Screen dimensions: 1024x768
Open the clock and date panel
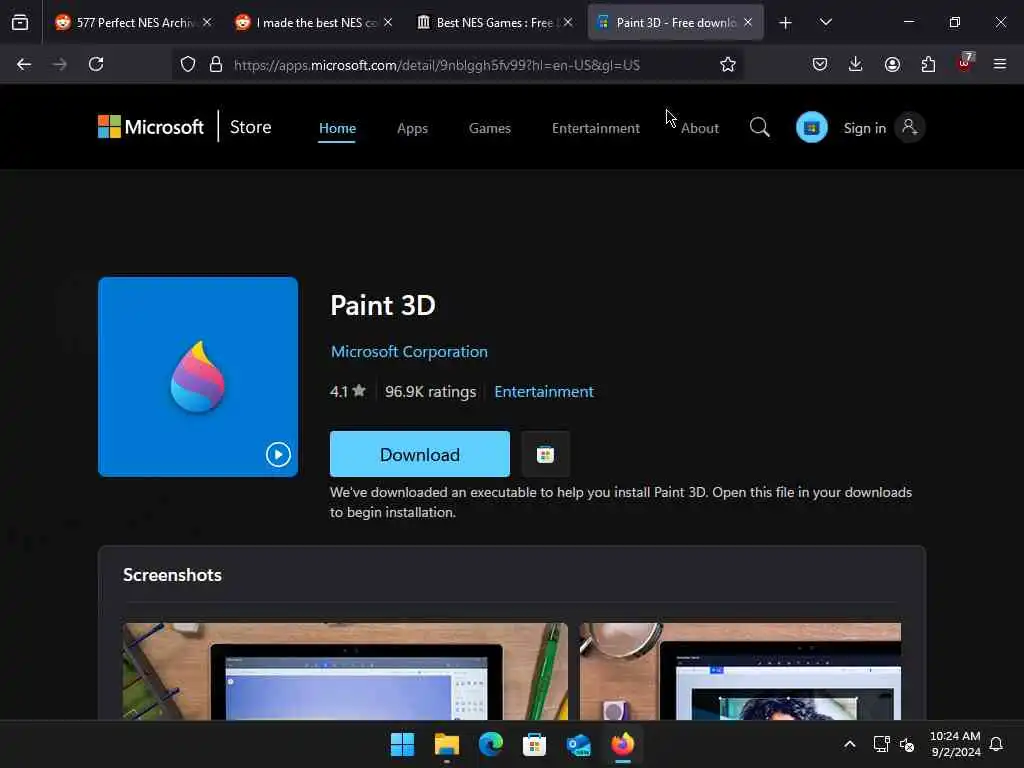pyautogui.click(x=955, y=744)
